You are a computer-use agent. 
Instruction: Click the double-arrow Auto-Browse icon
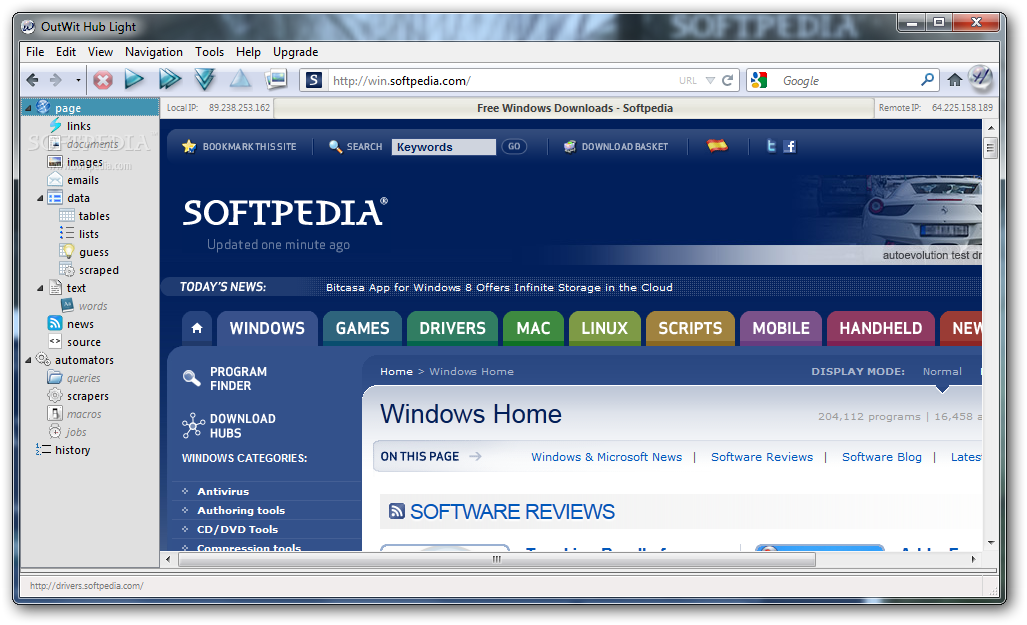click(170, 79)
